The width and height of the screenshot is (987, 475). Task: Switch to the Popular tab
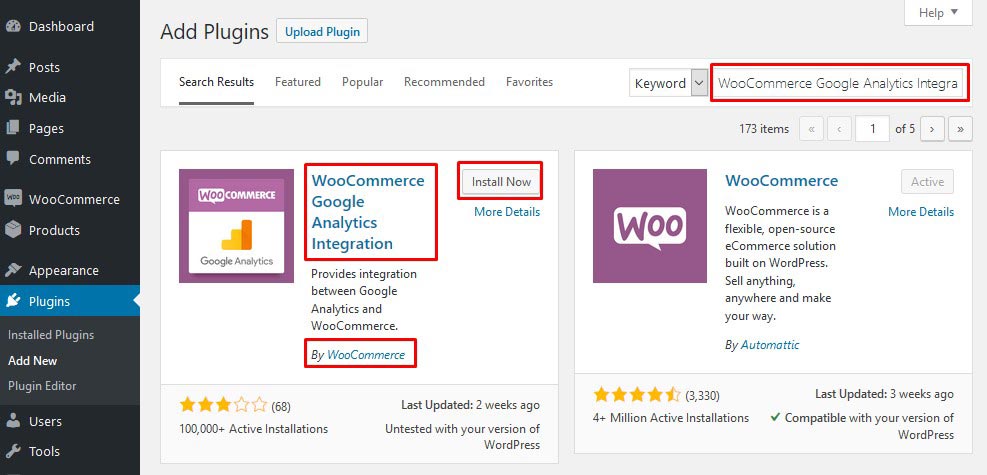[363, 82]
